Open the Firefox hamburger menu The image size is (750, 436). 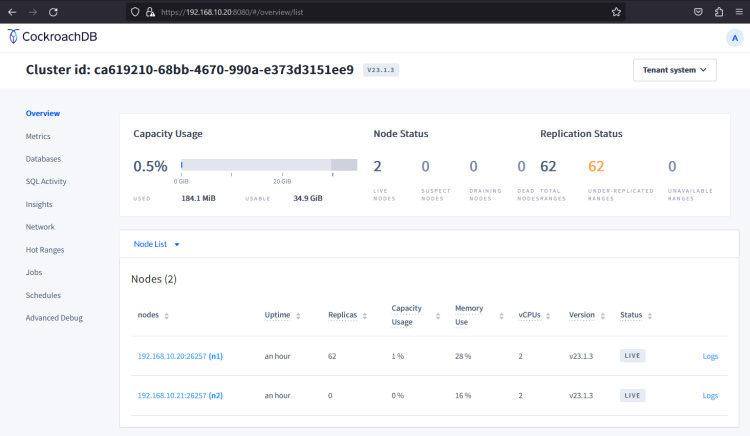(737, 12)
